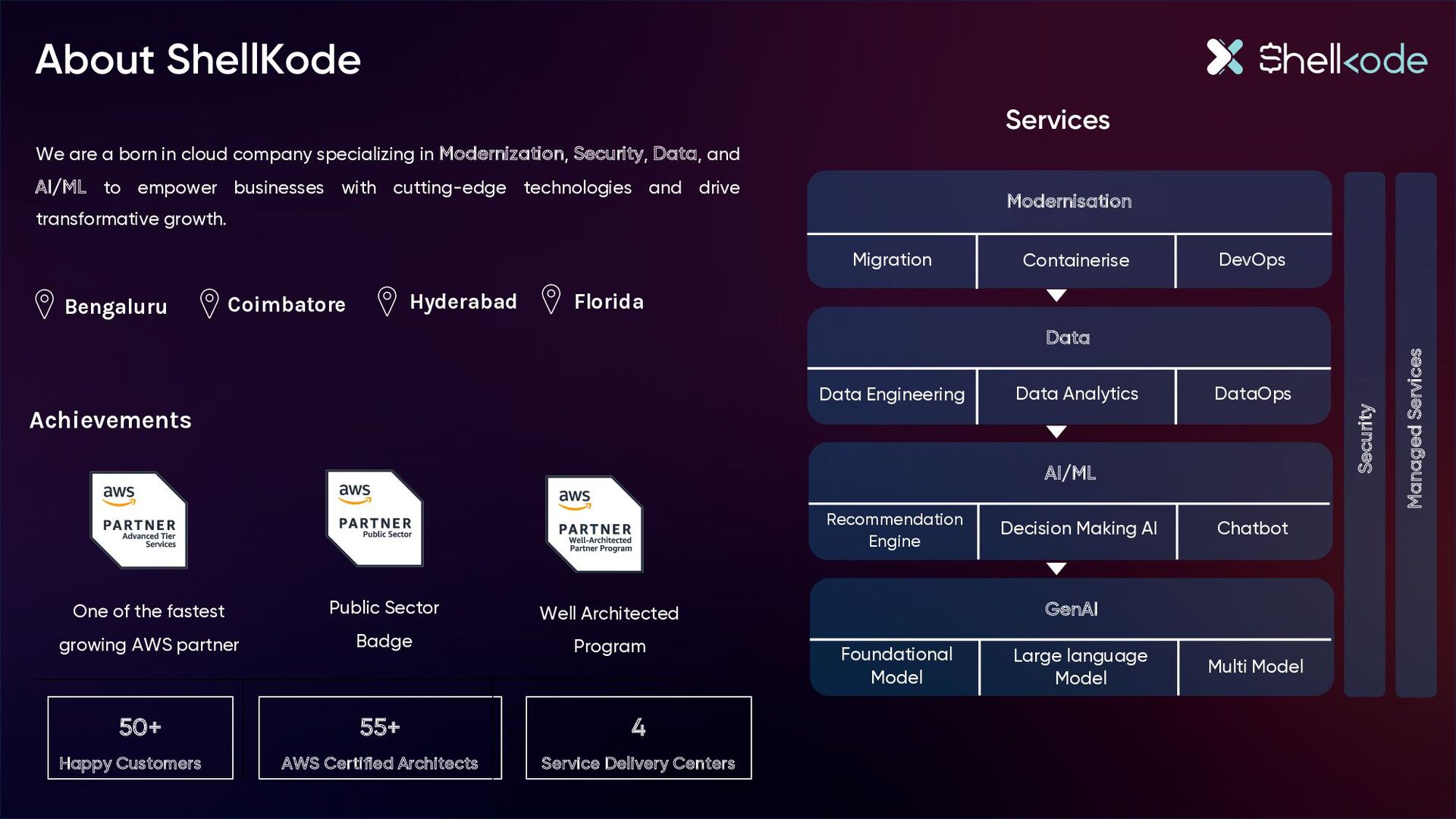
Task: Select the Recommendation Engine cell
Action: [893, 532]
